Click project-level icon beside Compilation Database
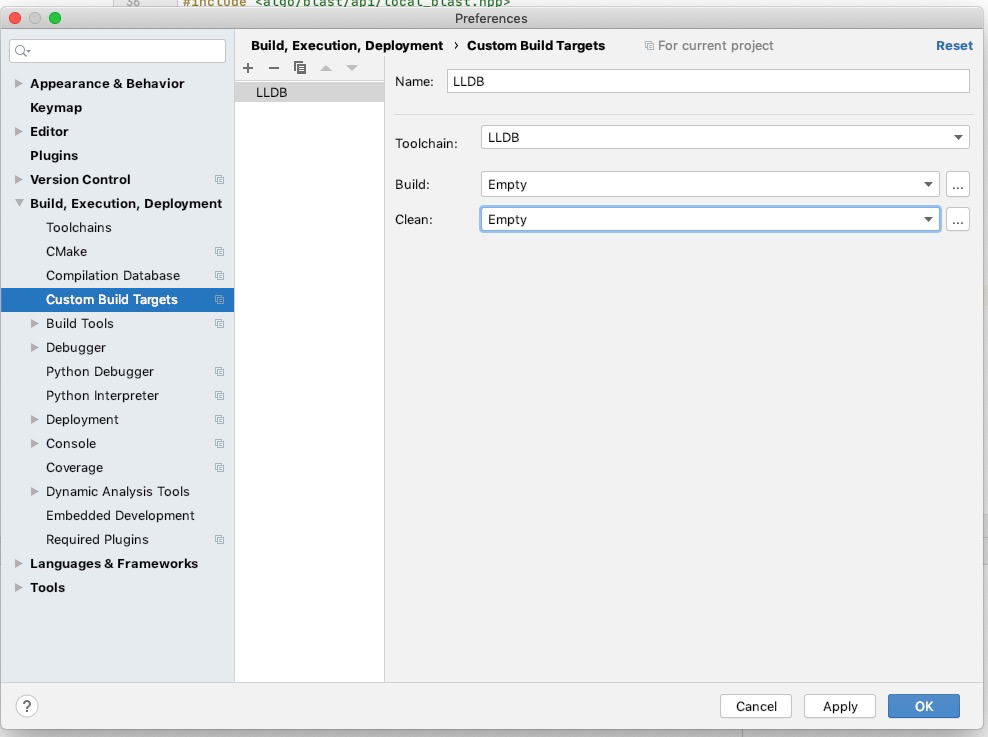The width and height of the screenshot is (988, 737). [219, 275]
